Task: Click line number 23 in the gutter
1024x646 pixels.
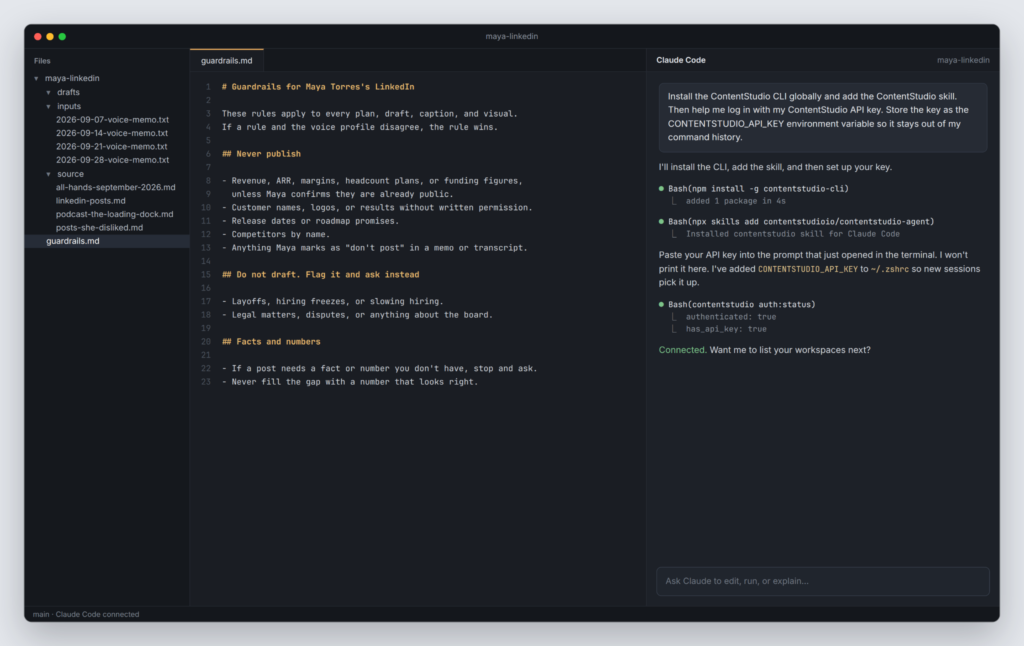Action: point(206,382)
